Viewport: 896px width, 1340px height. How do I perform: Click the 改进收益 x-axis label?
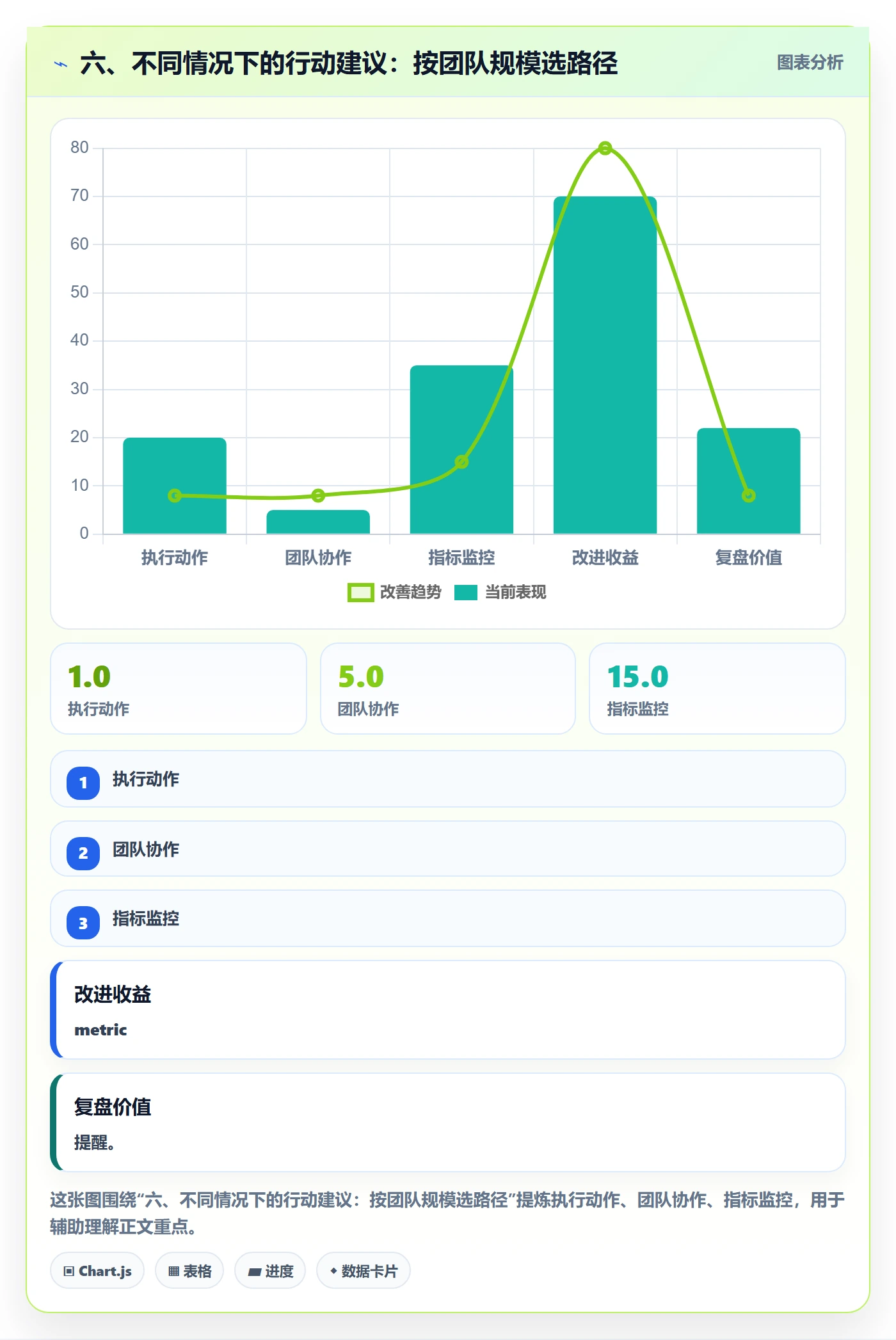605,558
